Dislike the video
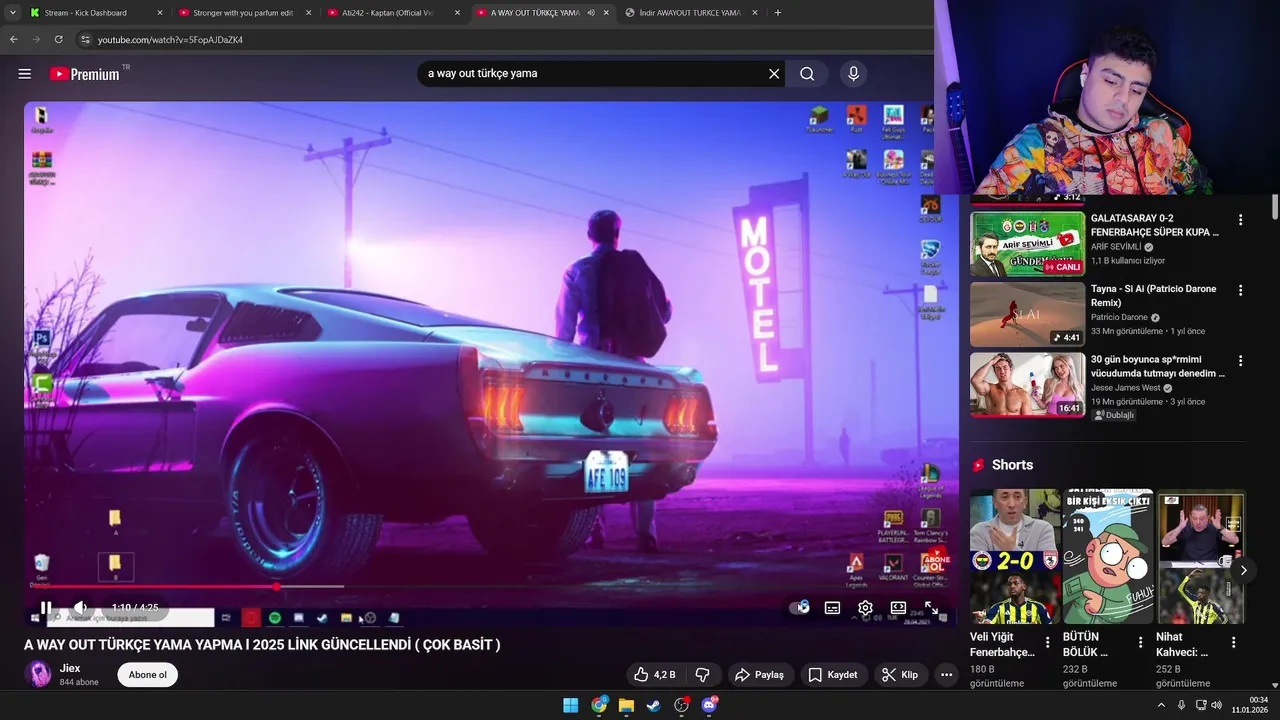This screenshot has height=720, width=1280. coord(702,675)
